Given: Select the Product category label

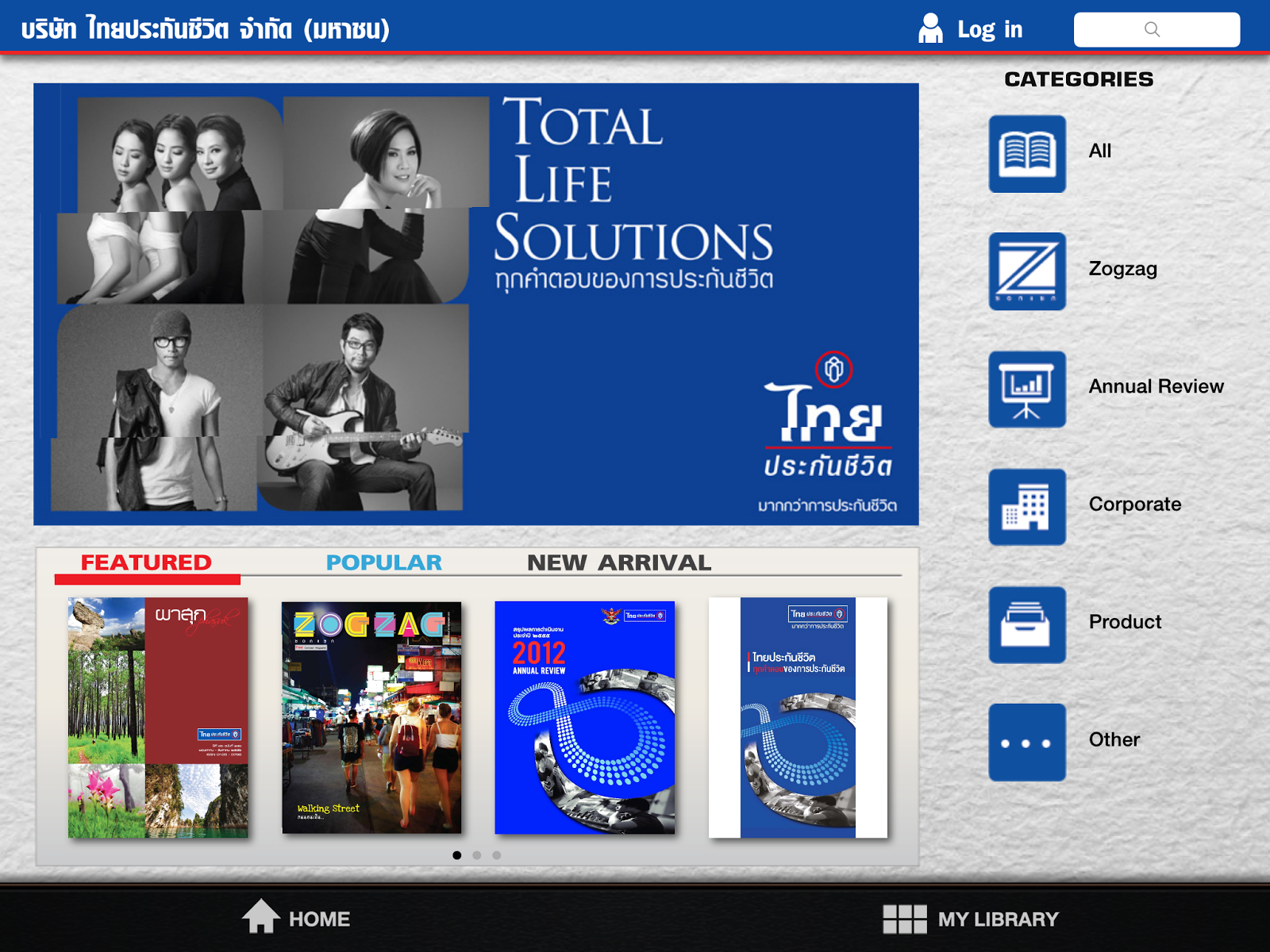Looking at the screenshot, I should pos(1126,622).
